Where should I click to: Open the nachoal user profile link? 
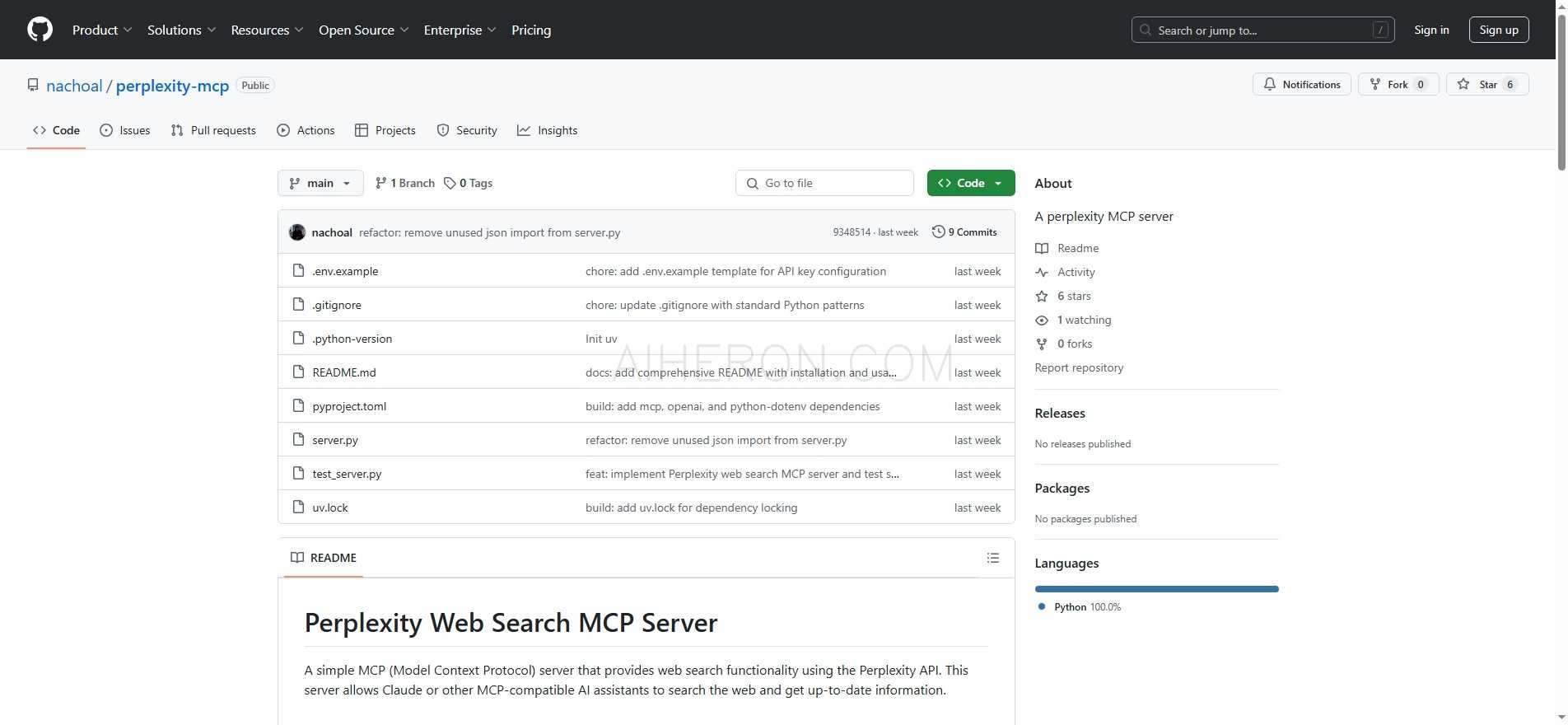pos(74,86)
